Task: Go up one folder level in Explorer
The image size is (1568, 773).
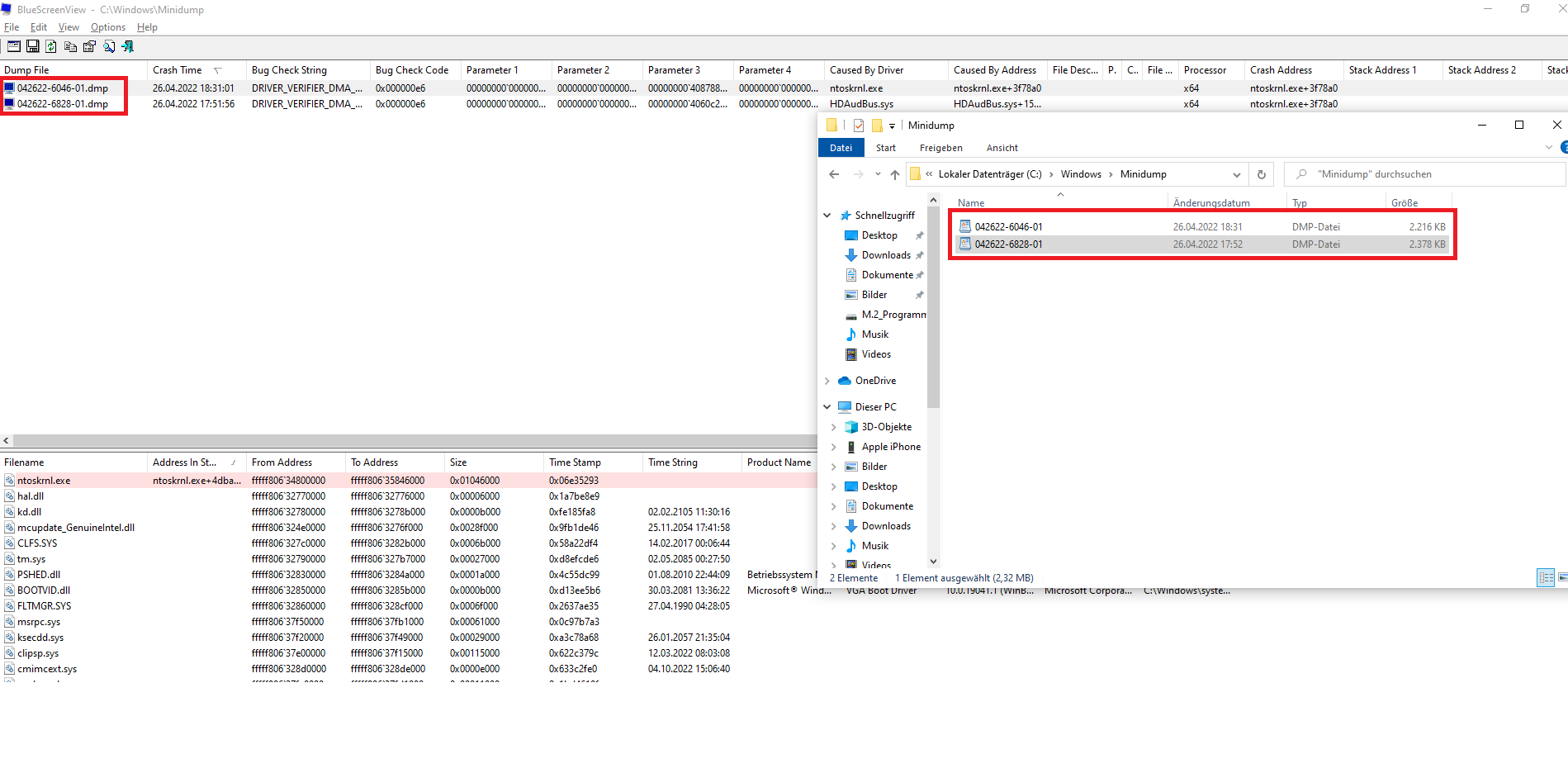Action: (x=895, y=174)
